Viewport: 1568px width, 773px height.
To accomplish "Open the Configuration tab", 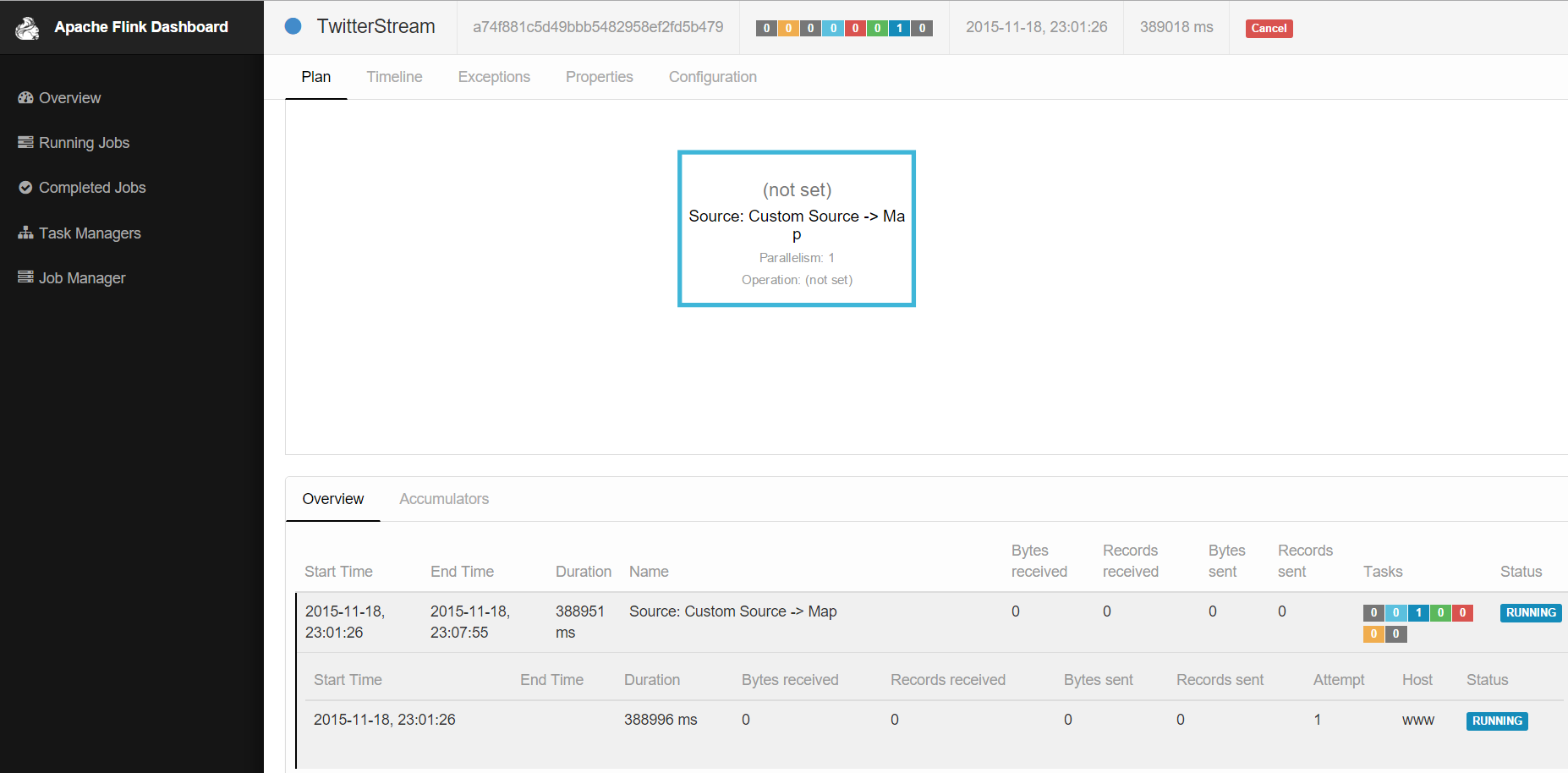I will click(x=713, y=77).
